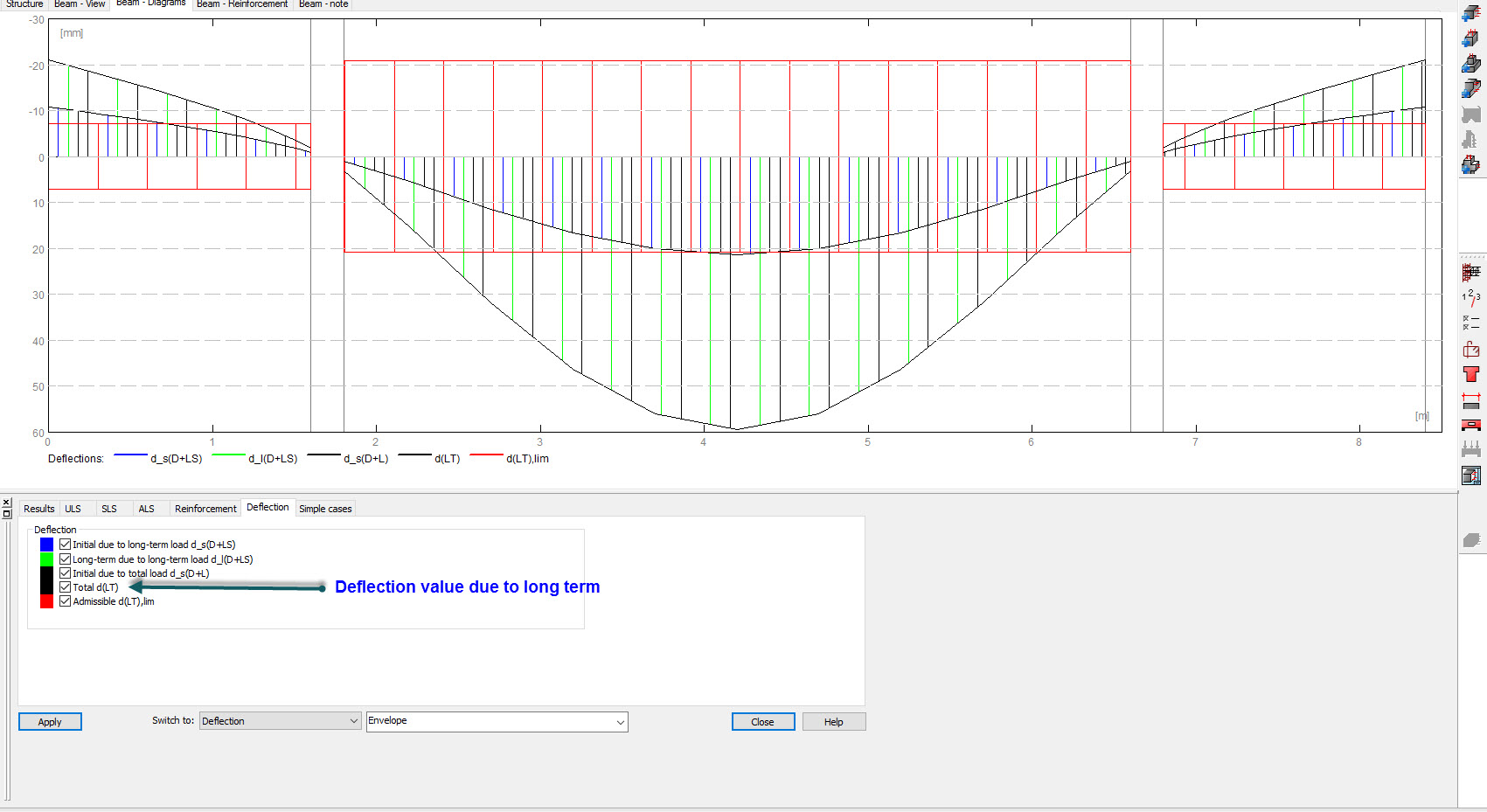This screenshot has width=1487, height=812.
Task: Toggle Initial due to total load d_s(D+L)
Action: 65,573
